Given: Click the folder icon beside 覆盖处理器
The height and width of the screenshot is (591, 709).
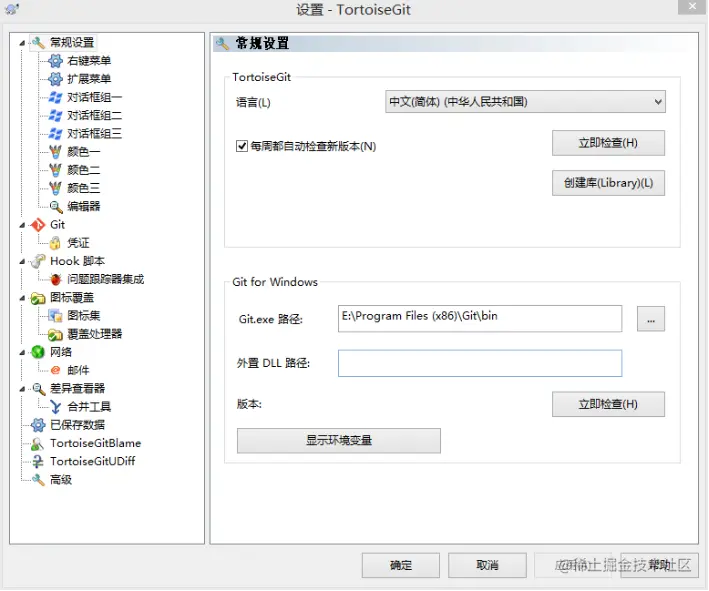Looking at the screenshot, I should coord(55,334).
